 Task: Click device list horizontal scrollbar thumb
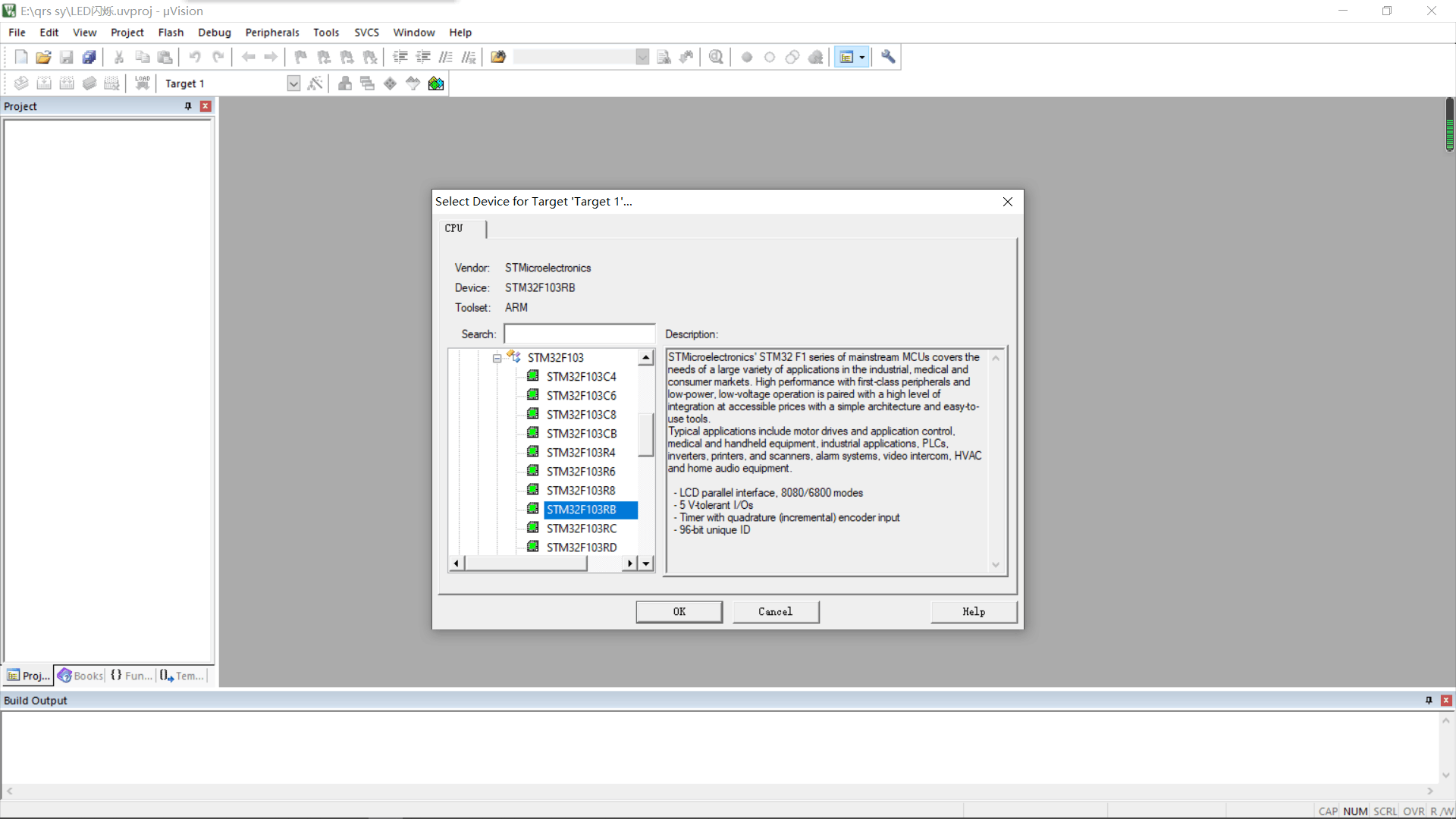526,563
